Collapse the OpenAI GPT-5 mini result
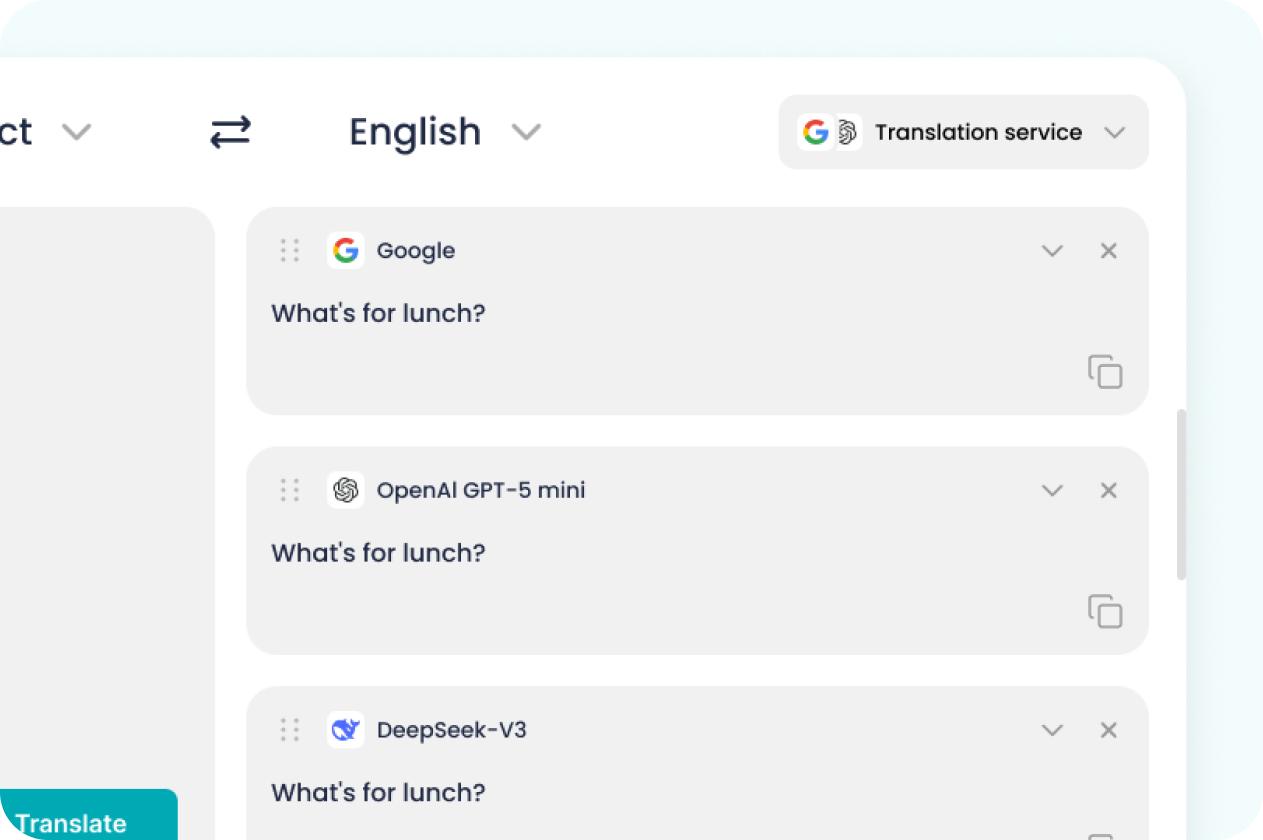The image size is (1263, 840). pos(1052,490)
